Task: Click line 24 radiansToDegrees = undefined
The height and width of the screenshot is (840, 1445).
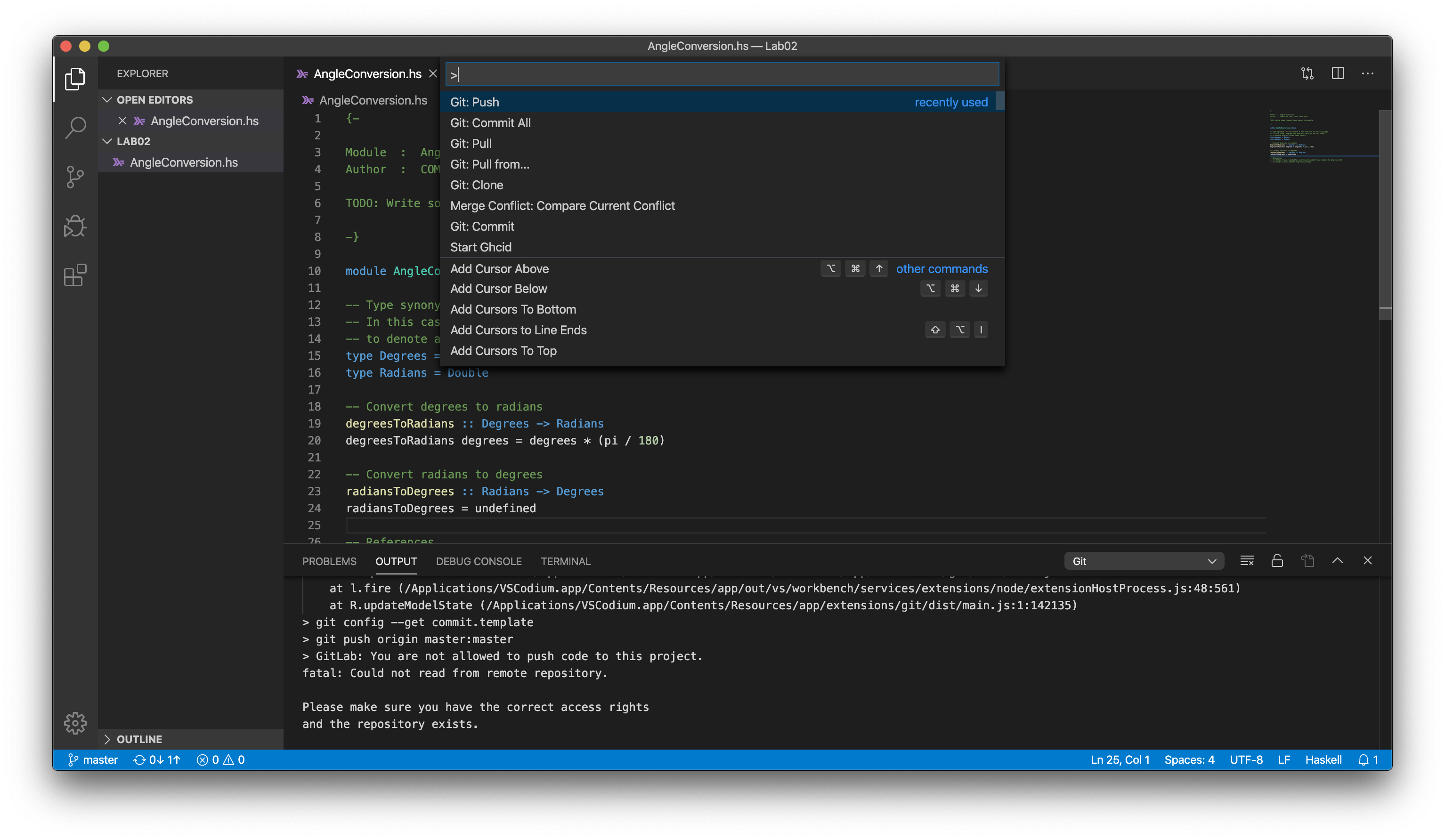Action: click(x=440, y=508)
